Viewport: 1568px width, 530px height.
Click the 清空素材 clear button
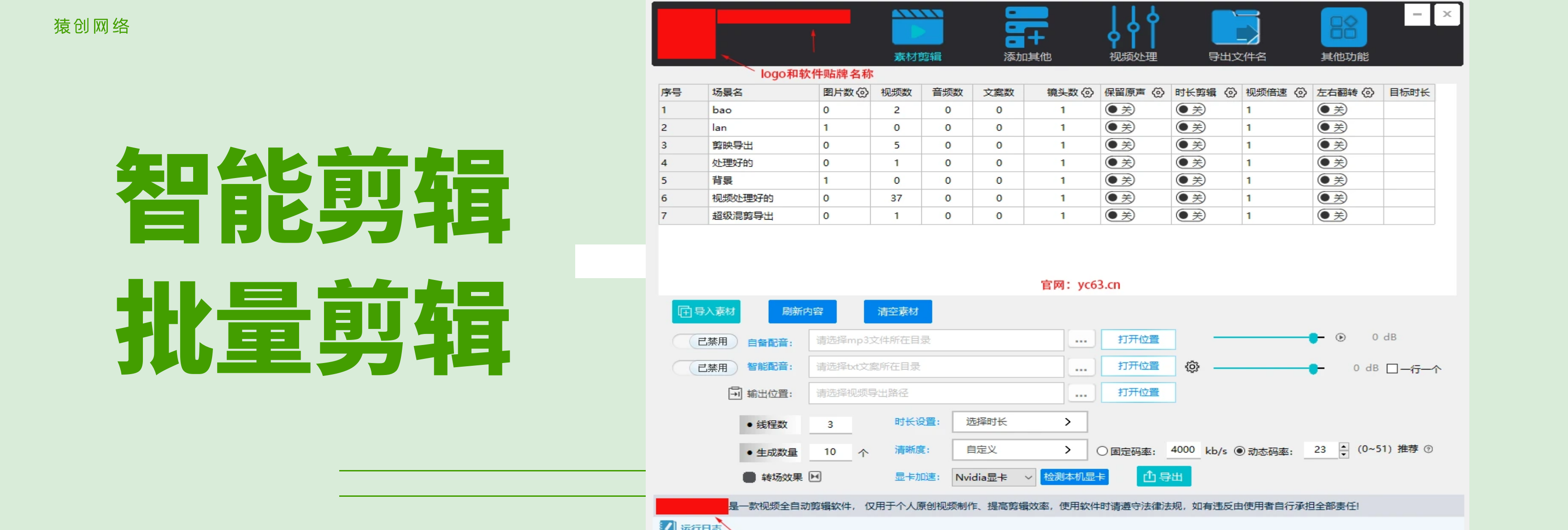coord(898,311)
